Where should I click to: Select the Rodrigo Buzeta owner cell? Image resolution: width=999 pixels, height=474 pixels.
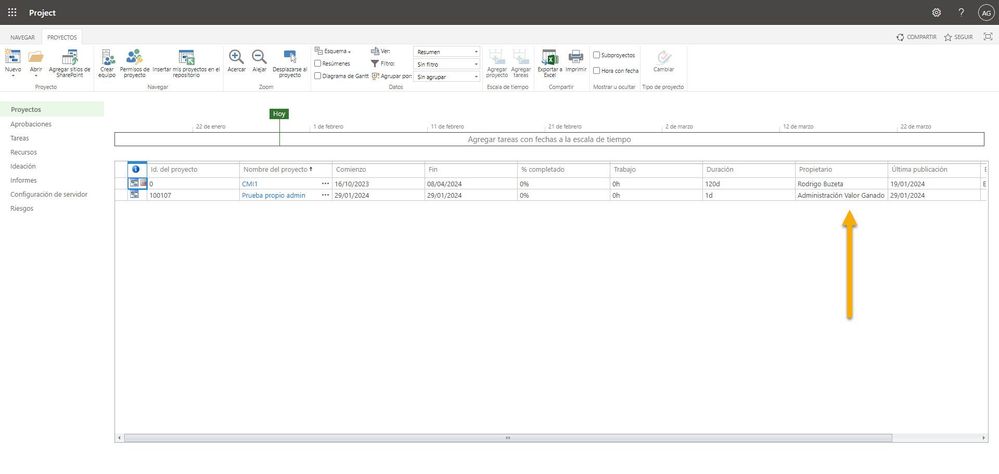point(841,183)
